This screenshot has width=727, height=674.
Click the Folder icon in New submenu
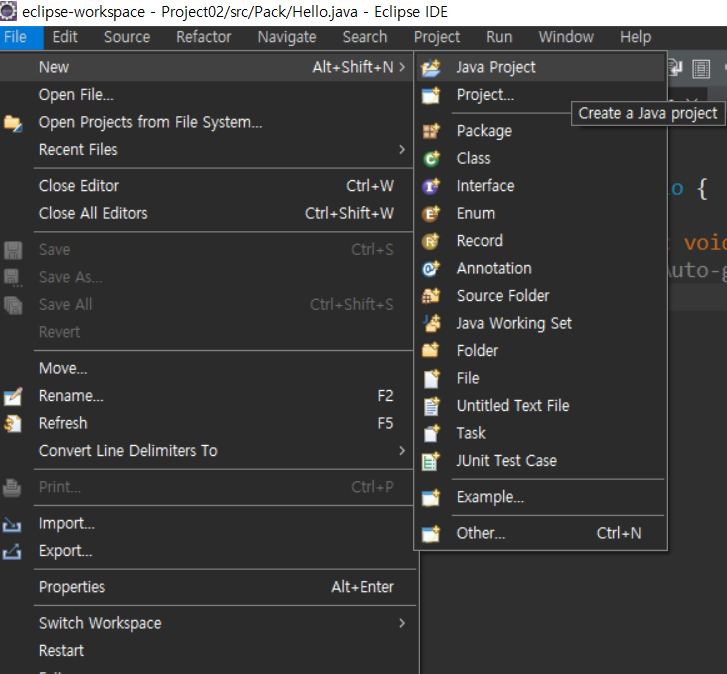[x=431, y=350]
